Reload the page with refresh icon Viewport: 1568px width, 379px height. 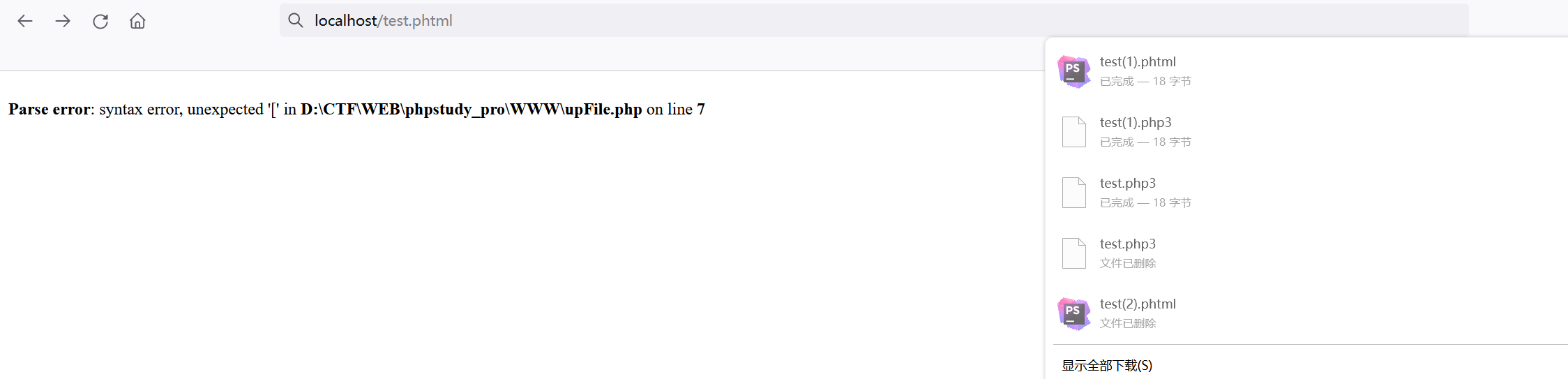click(x=100, y=21)
